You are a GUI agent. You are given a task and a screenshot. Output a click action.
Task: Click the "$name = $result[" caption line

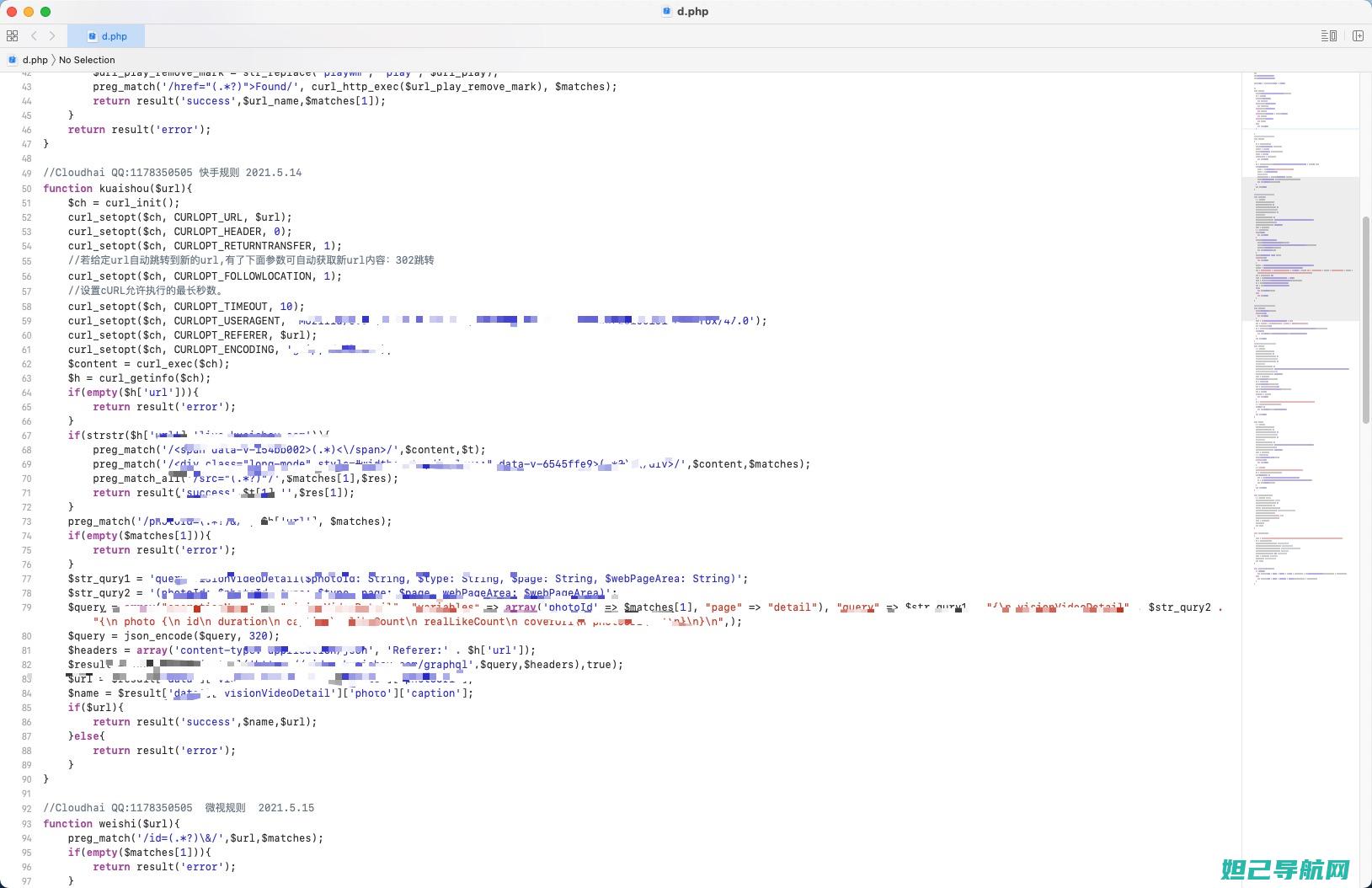point(270,693)
